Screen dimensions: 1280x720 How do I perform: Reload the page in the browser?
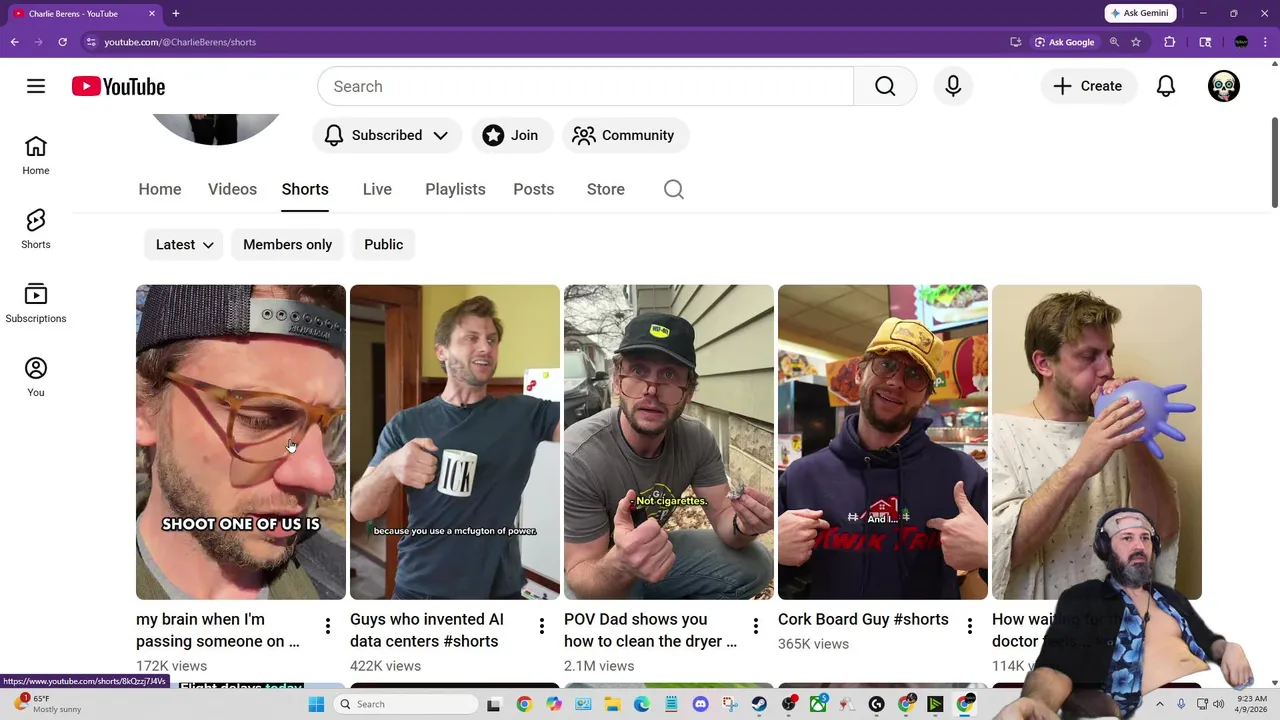click(62, 42)
